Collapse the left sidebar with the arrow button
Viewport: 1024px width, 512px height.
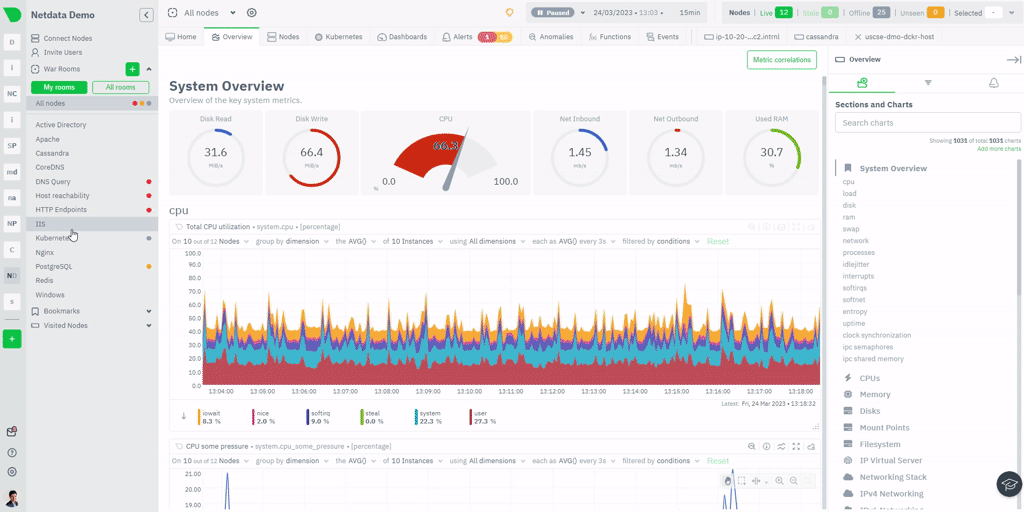pos(147,15)
